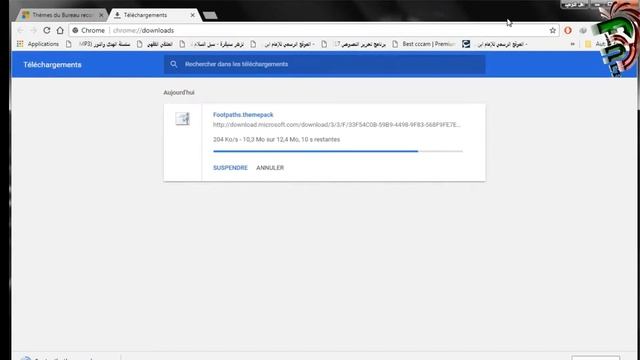Switch to the Thèmes du Bureau tab

pyautogui.click(x=62, y=15)
